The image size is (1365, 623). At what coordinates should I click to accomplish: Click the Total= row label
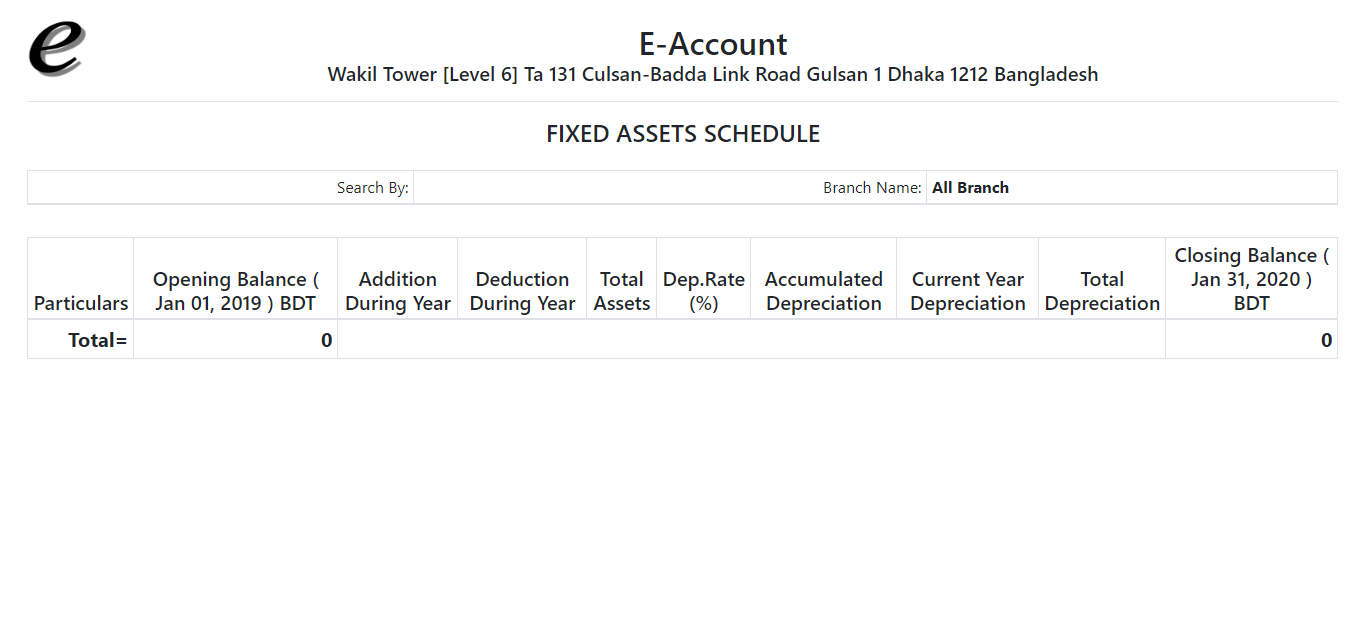coord(97,340)
